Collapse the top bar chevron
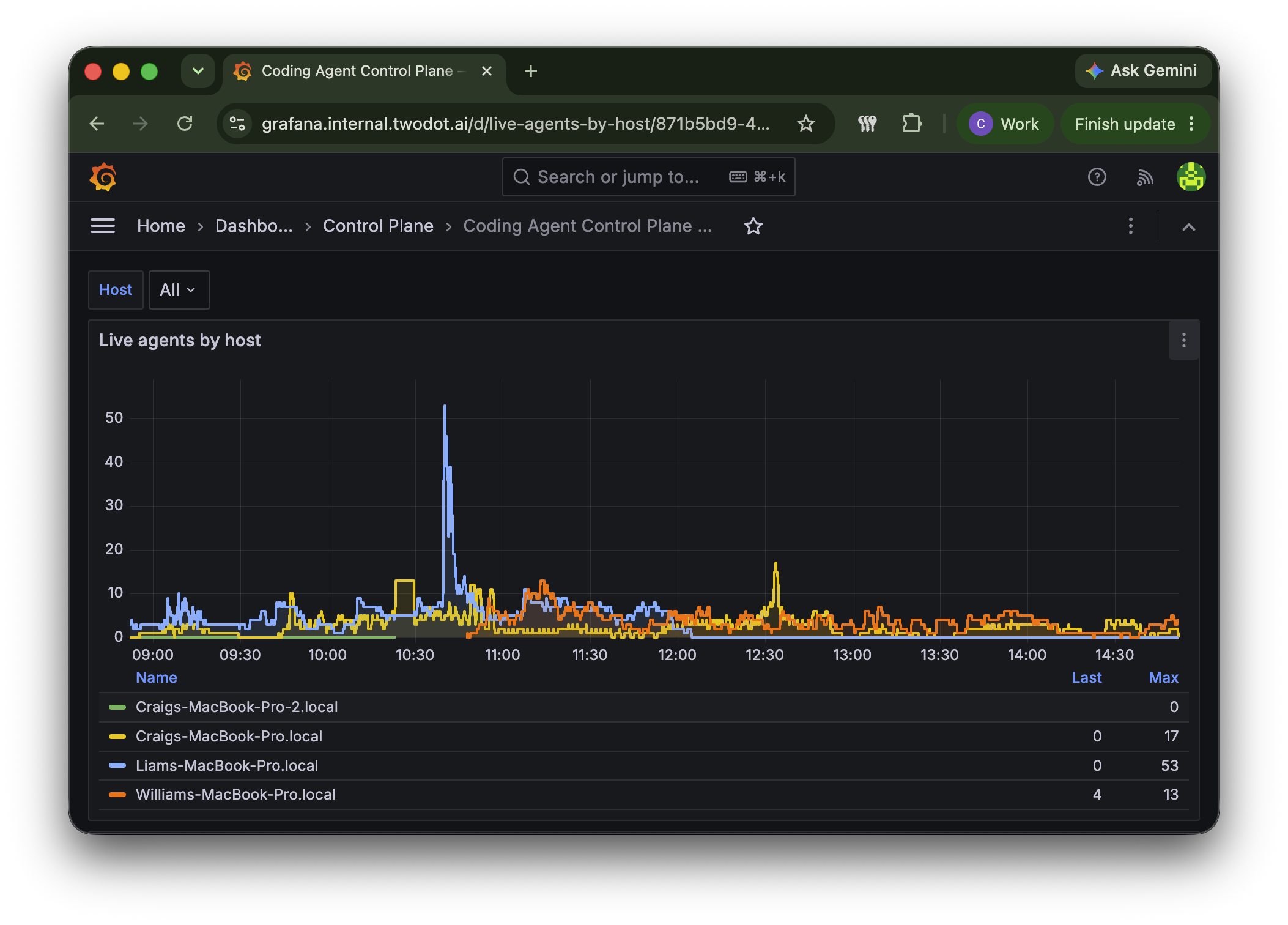Screen dimensions: 1288x925 click(1189, 227)
